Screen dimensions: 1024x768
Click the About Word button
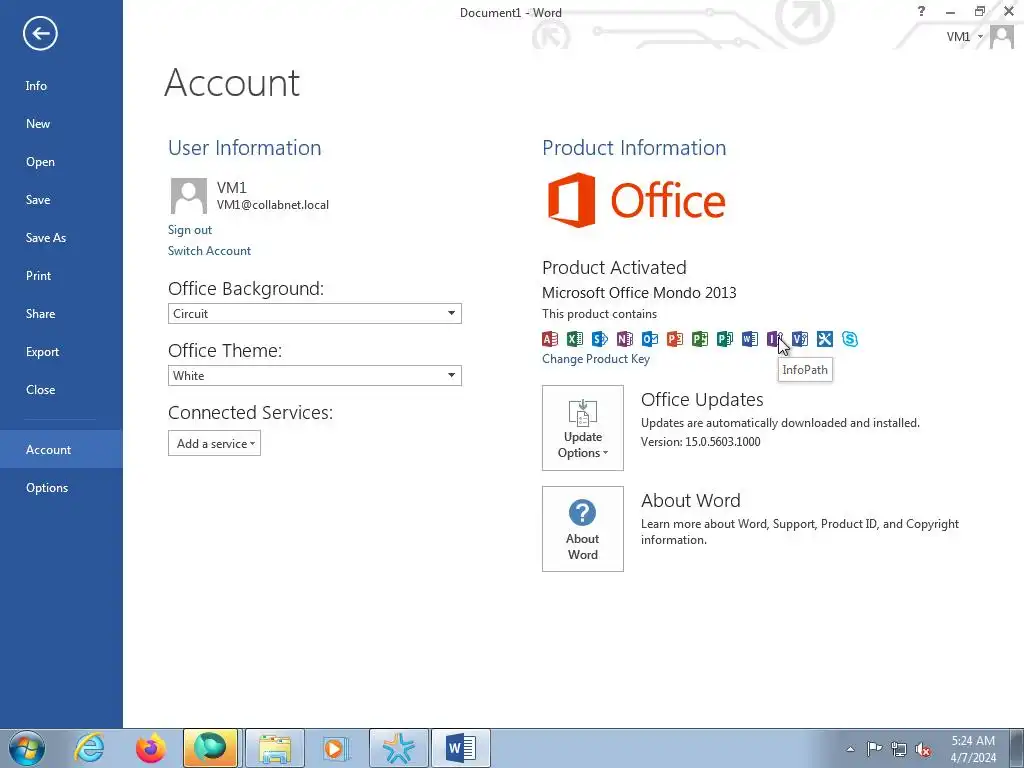(583, 529)
